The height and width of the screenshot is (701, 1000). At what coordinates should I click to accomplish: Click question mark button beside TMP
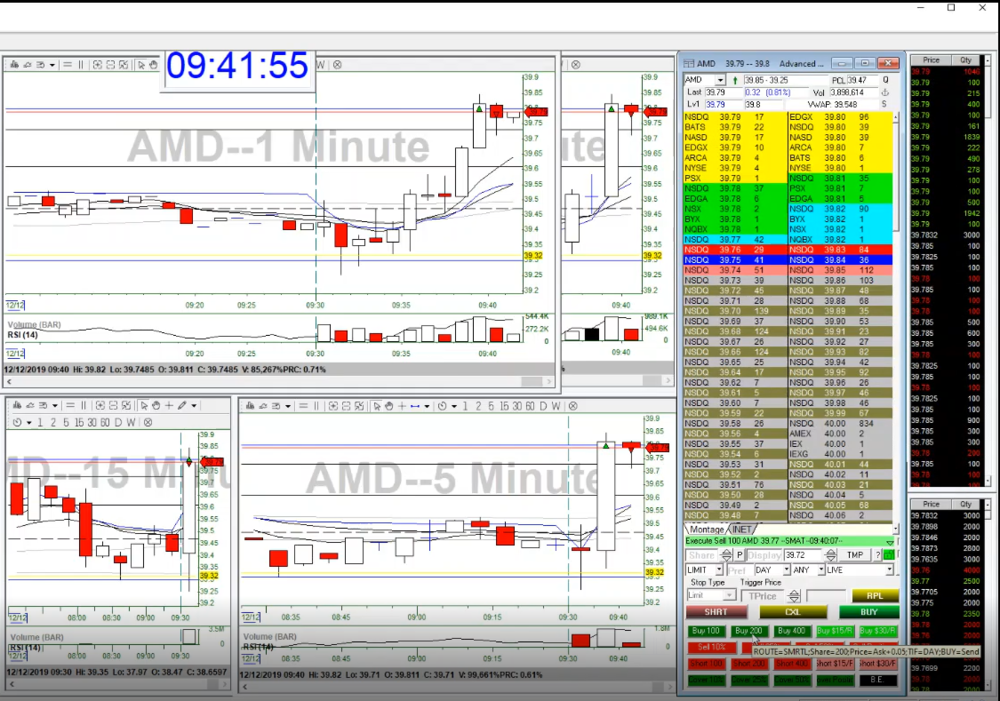pyautogui.click(x=876, y=555)
